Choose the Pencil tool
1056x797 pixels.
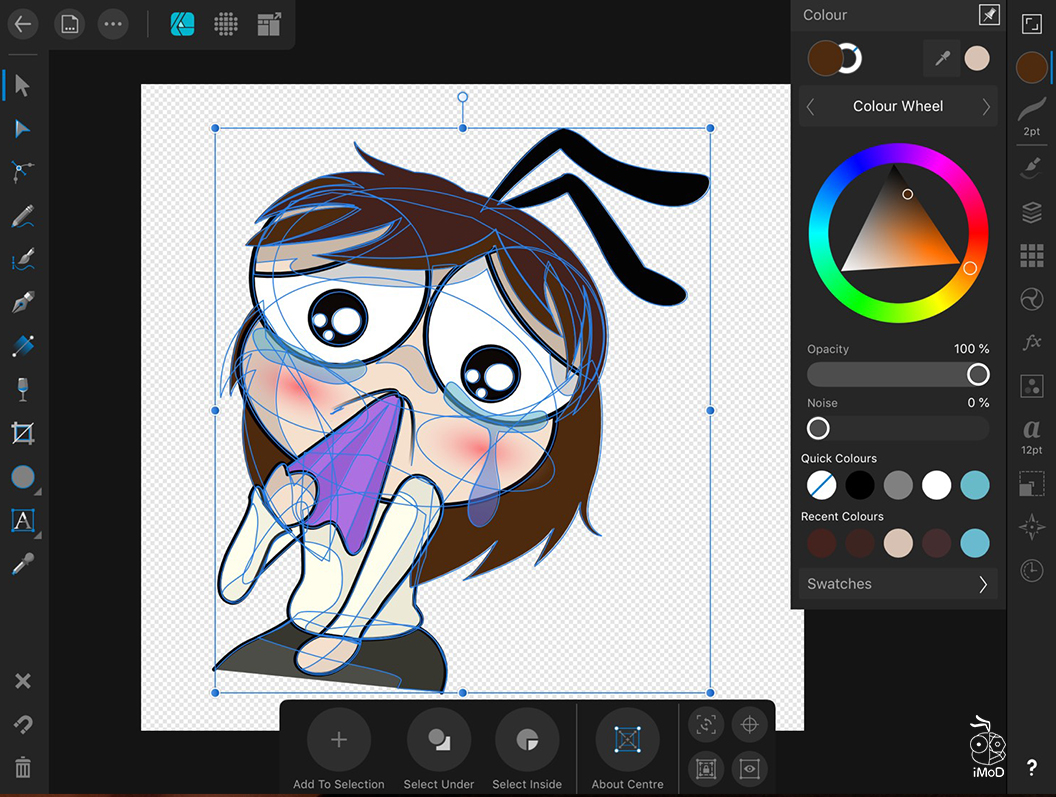click(22, 216)
